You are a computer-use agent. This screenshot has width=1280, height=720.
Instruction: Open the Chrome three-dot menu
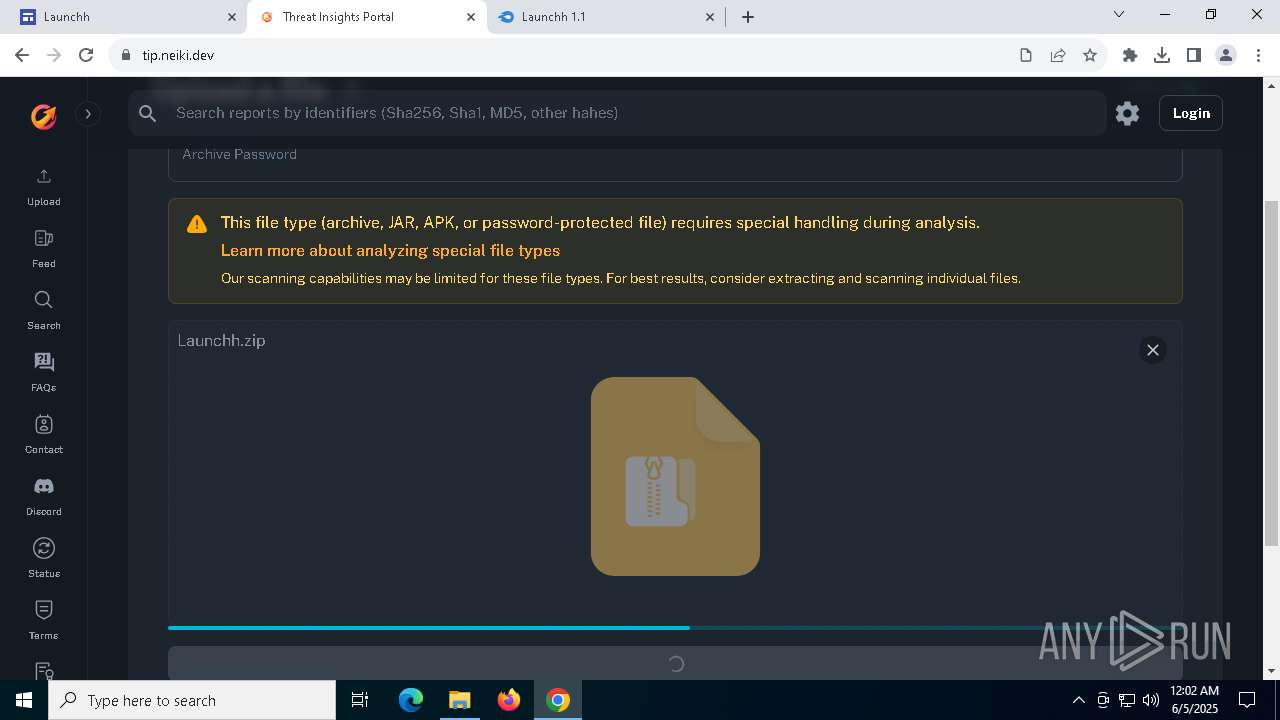pos(1258,55)
